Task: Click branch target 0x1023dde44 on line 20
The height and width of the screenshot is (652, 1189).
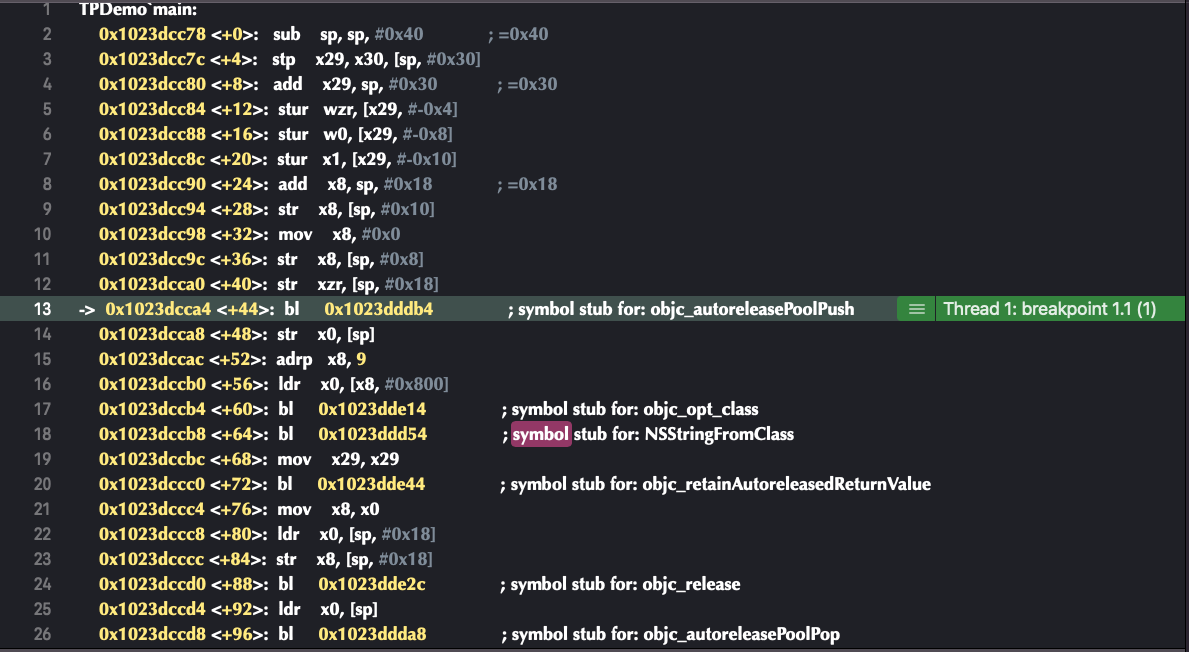Action: [x=372, y=484]
